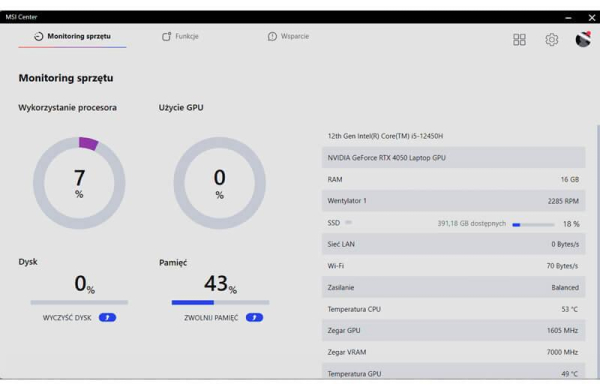Open settings via the gear icon
Viewport: 600px width, 390px height.
pos(551,39)
